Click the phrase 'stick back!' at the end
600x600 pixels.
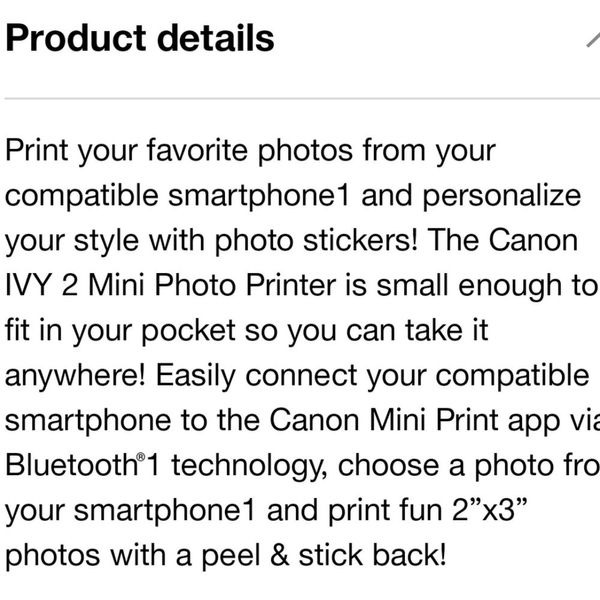[372, 555]
